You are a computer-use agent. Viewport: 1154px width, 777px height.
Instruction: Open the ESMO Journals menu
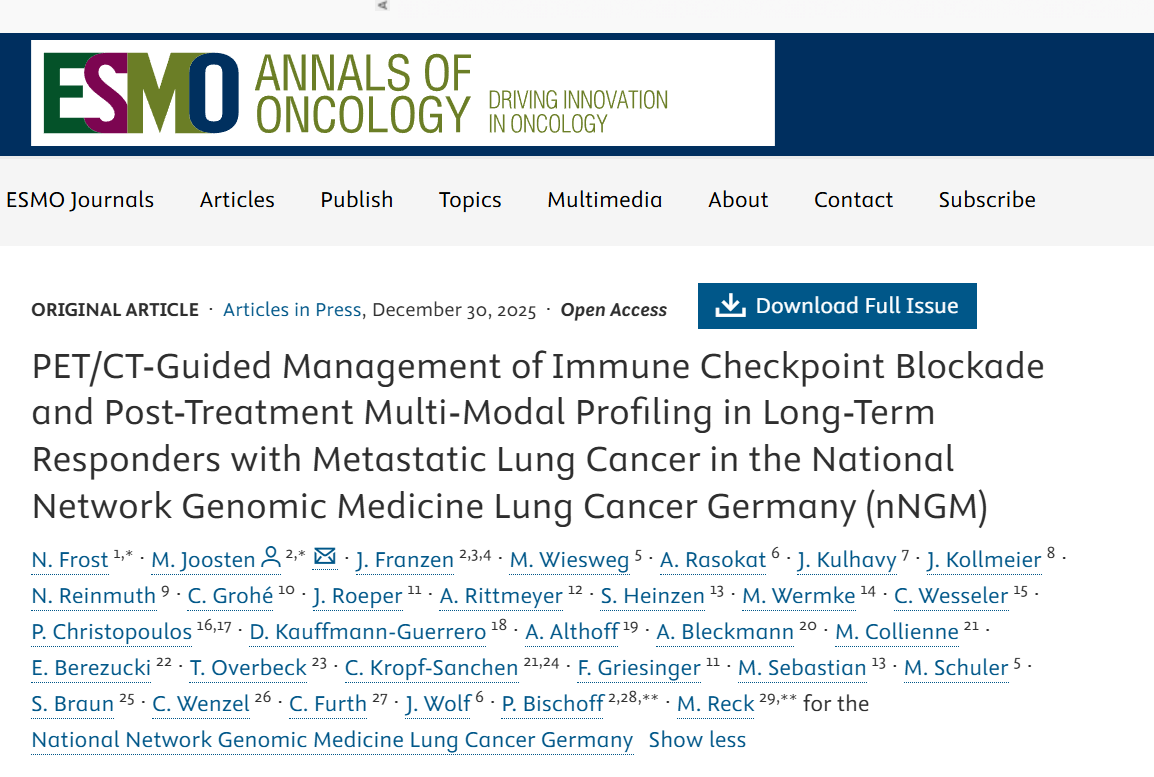click(x=80, y=200)
